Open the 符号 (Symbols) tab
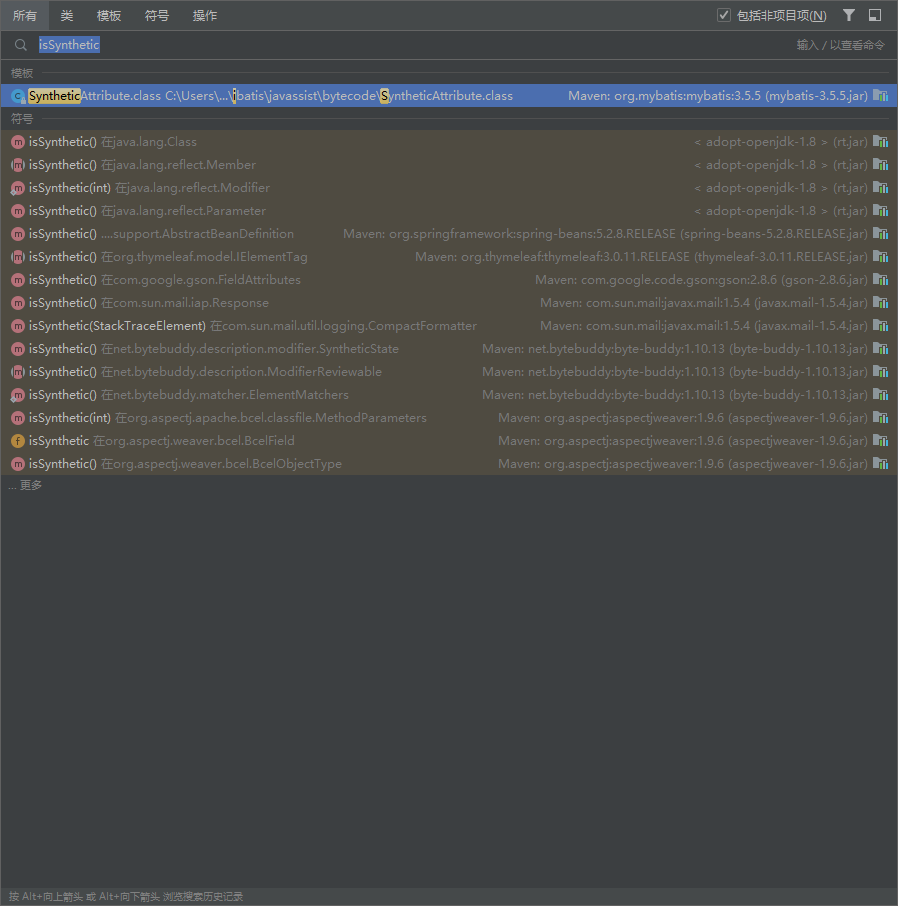The image size is (898, 906). pyautogui.click(x=157, y=15)
